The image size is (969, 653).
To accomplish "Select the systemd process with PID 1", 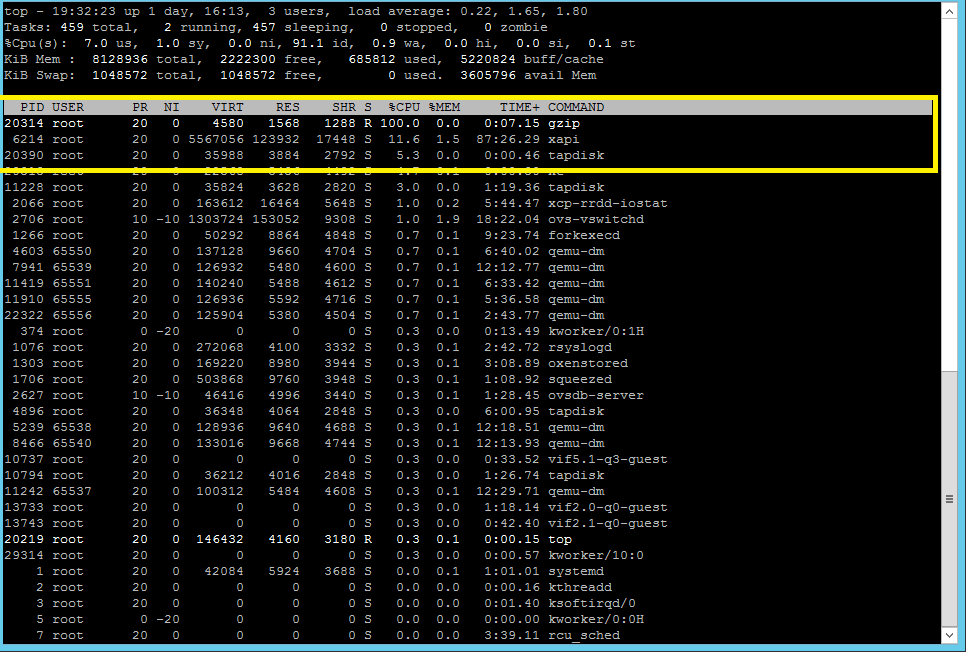I will pyautogui.click(x=575, y=571).
